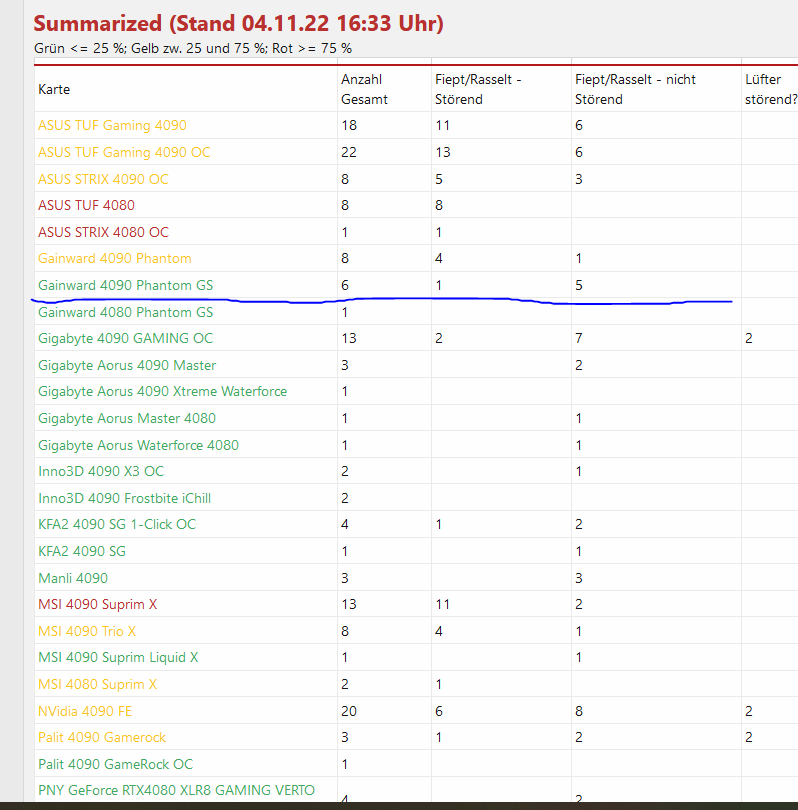
Task: Select Lüfter störend value 2 for NVidia 4090 FE
Action: 749,711
